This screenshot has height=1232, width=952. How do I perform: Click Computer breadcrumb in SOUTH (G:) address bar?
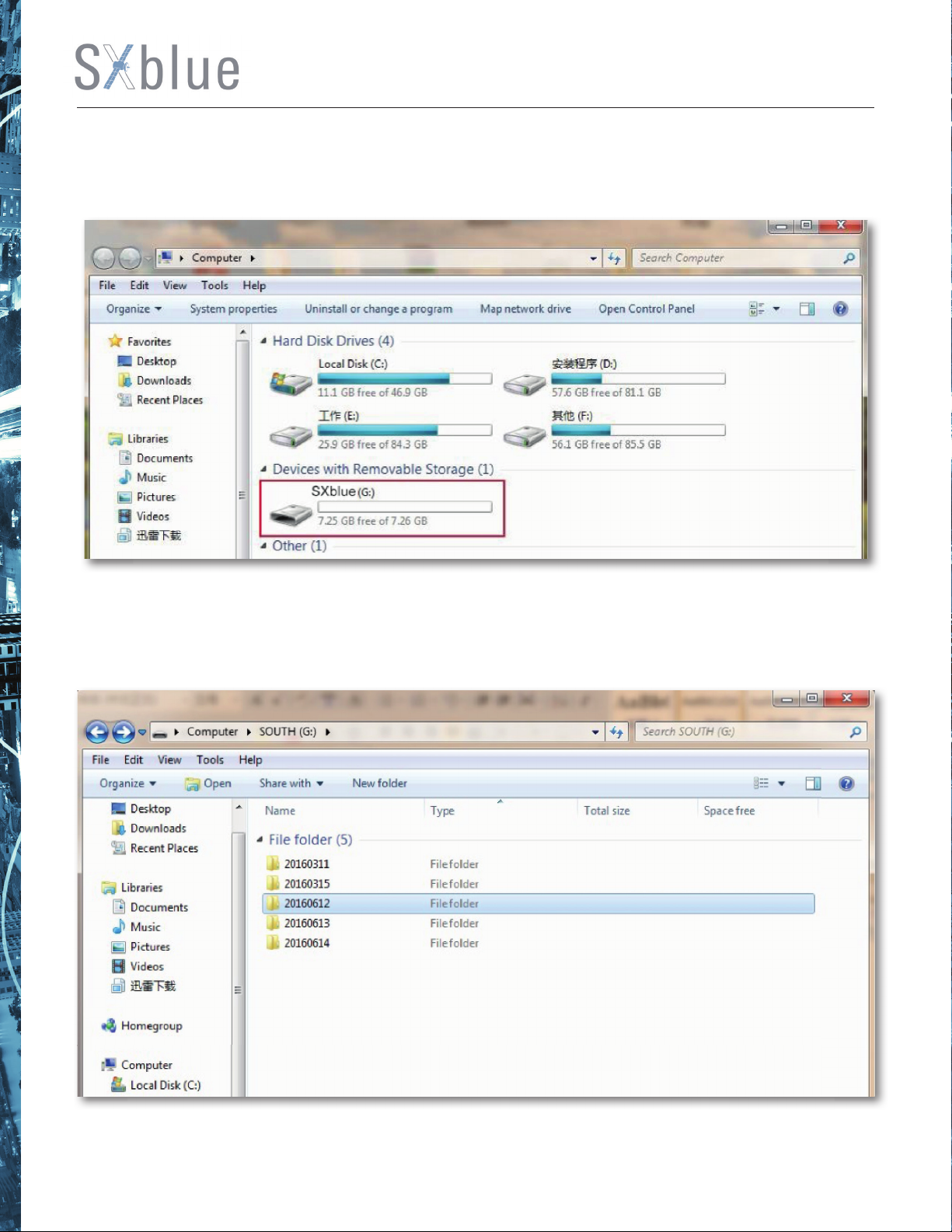(x=212, y=731)
